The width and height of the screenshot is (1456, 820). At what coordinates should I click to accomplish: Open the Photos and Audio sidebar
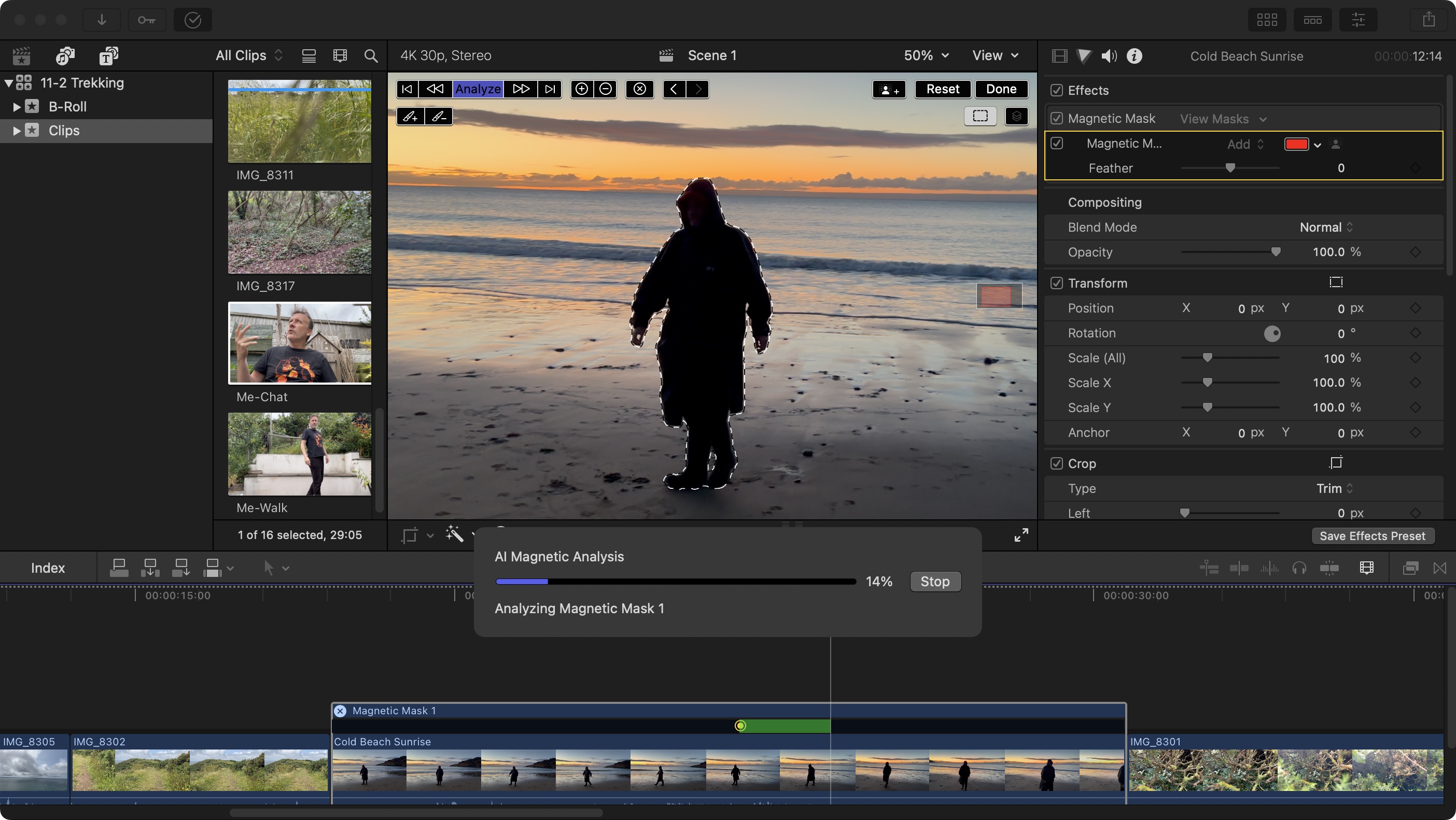click(x=64, y=55)
